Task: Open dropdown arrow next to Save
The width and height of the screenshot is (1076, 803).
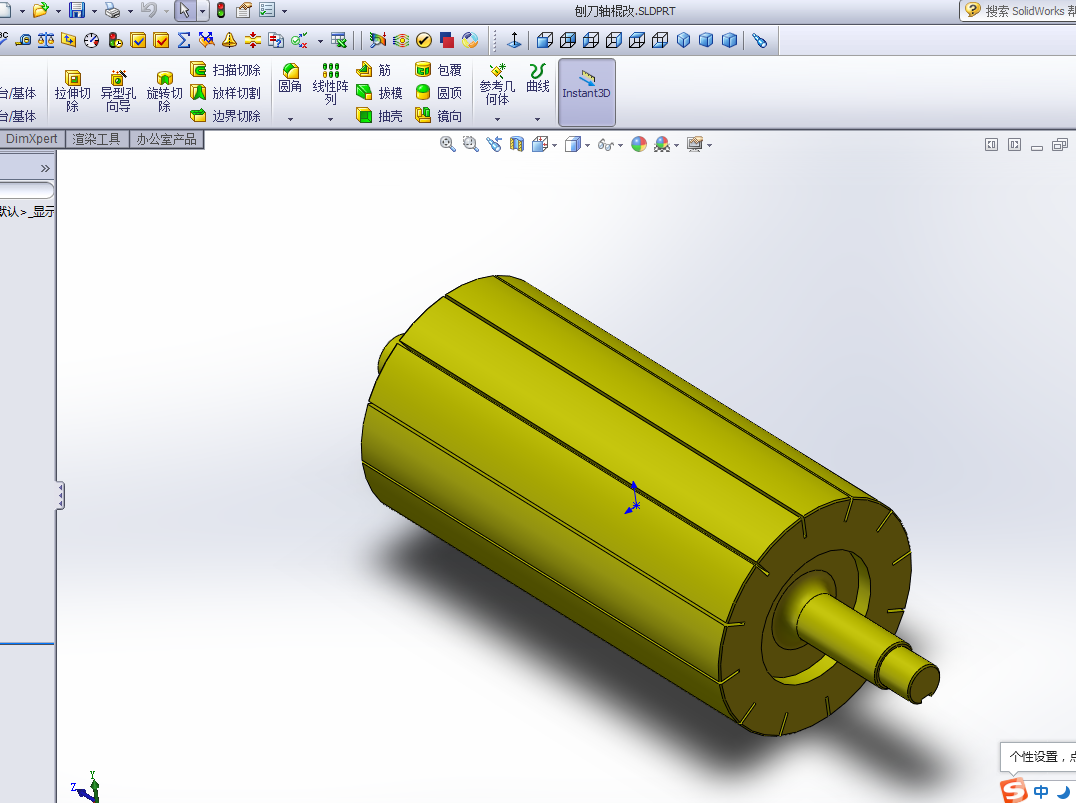Action: pos(94,11)
